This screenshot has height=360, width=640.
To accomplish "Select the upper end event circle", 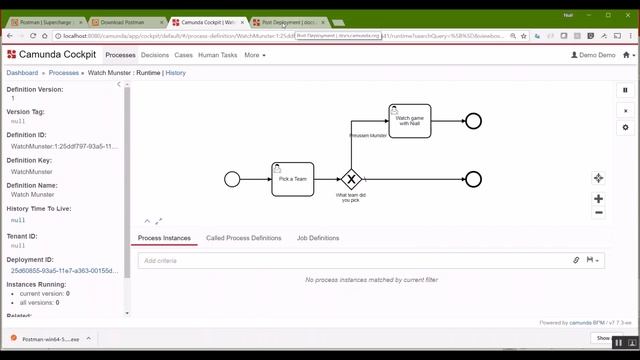I will pyautogui.click(x=473, y=121).
